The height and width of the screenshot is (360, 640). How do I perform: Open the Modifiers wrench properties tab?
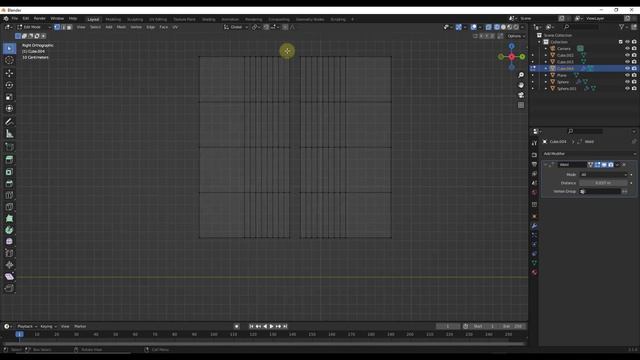click(x=534, y=226)
